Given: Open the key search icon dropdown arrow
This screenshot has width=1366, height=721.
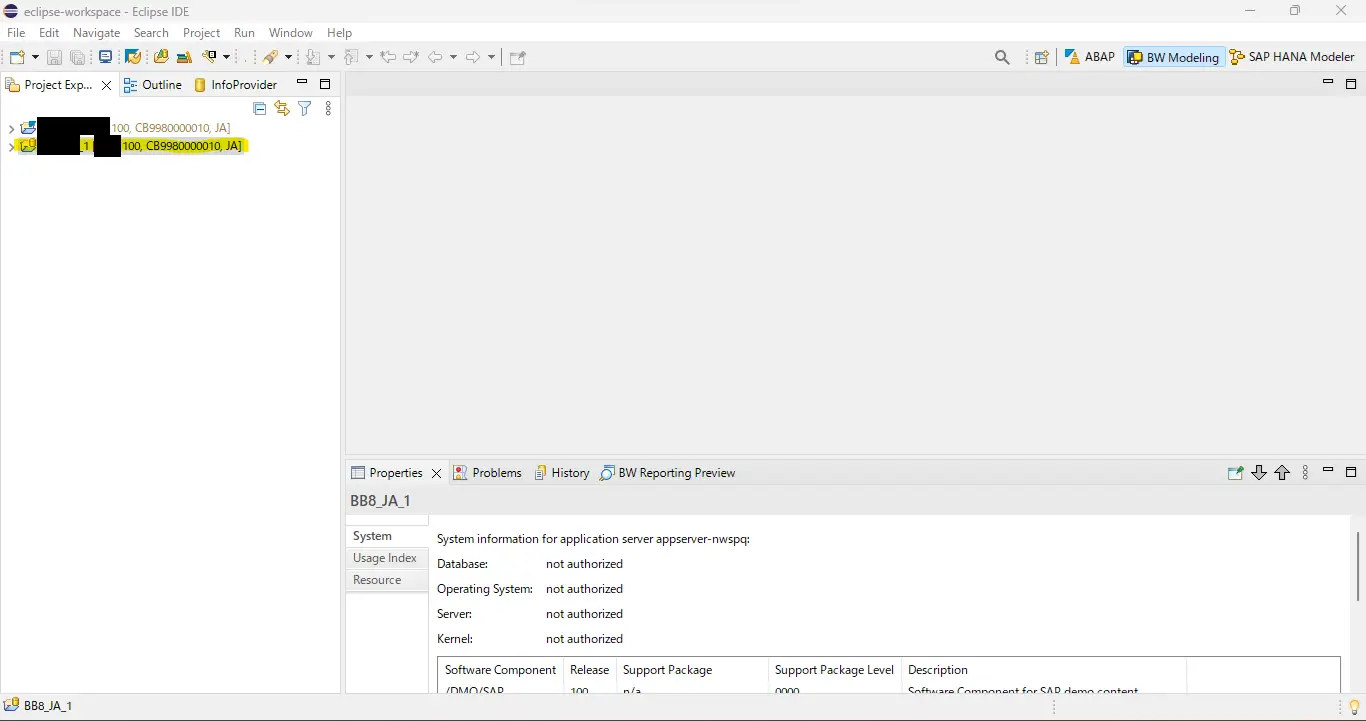Looking at the screenshot, I should (227, 57).
